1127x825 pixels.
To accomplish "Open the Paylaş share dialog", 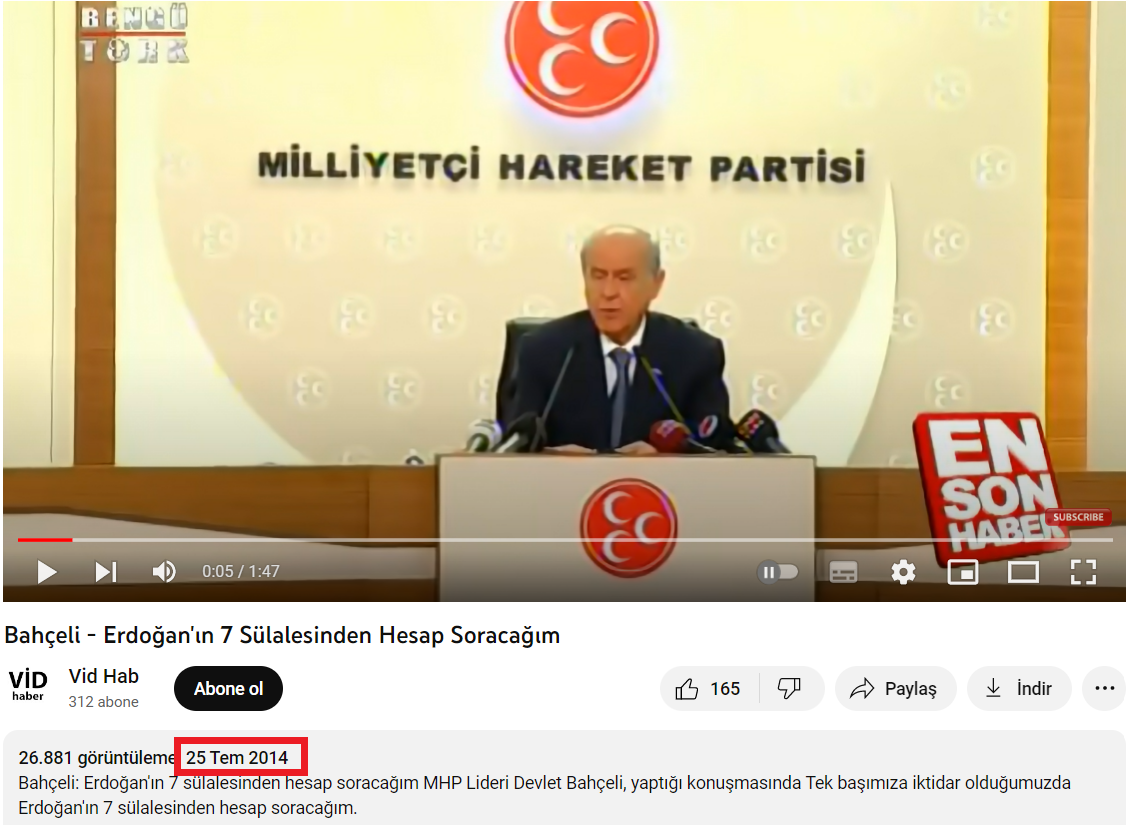I will tap(894, 689).
